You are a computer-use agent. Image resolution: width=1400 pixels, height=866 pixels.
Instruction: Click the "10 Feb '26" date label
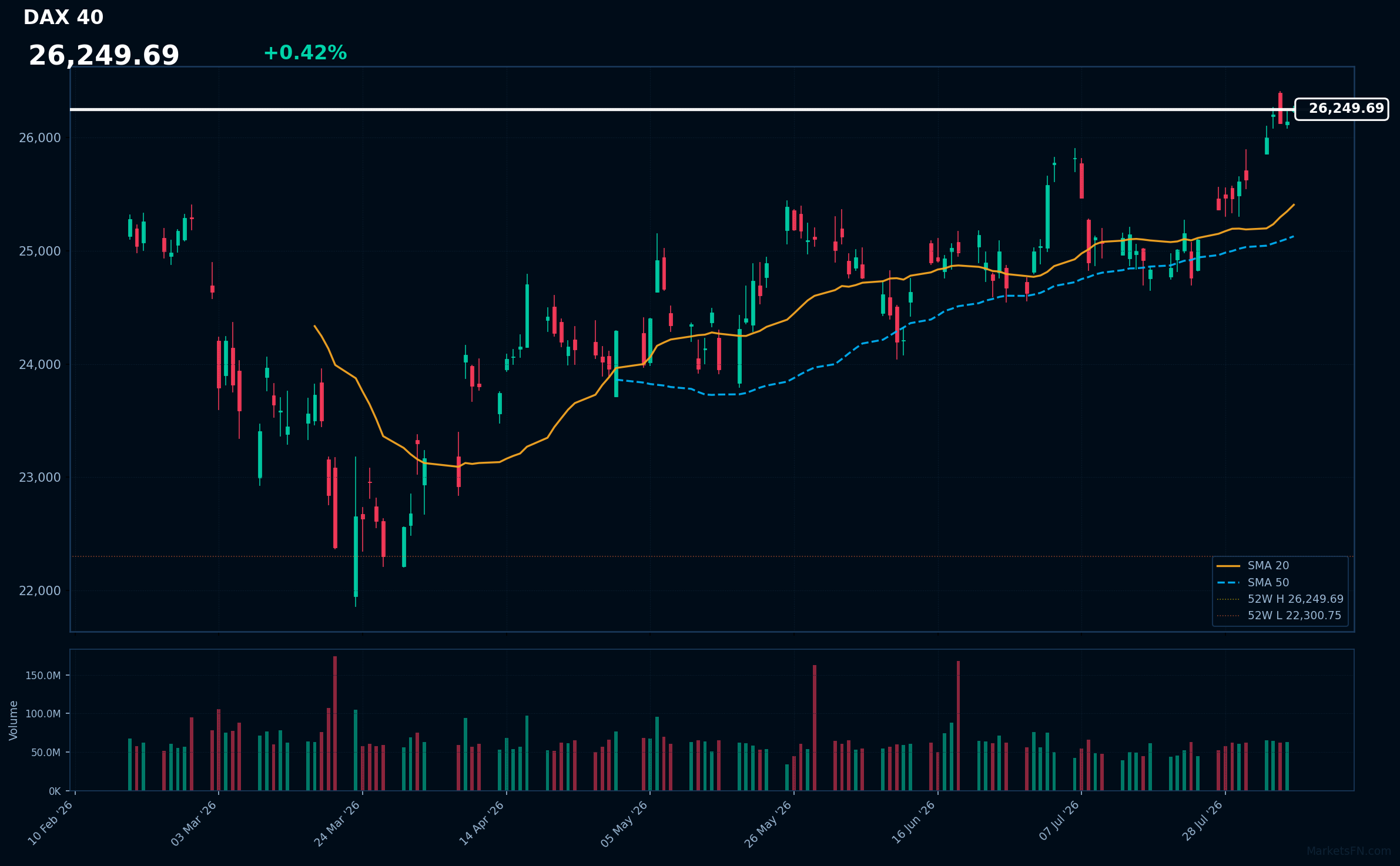[x=51, y=823]
